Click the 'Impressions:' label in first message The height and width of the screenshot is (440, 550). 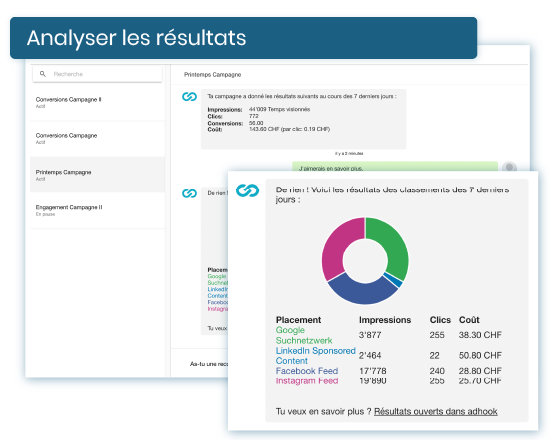(225, 109)
